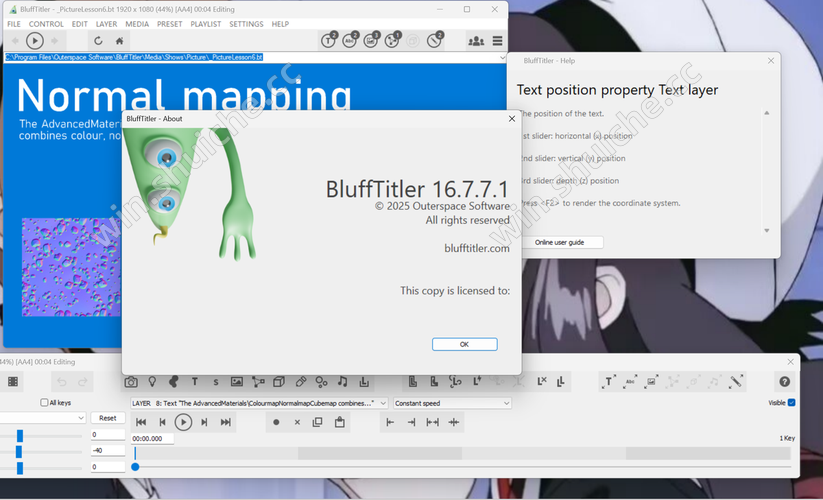This screenshot has height=500, width=823.
Task: Click the camera layer icon in the tool window
Action: coord(131,382)
